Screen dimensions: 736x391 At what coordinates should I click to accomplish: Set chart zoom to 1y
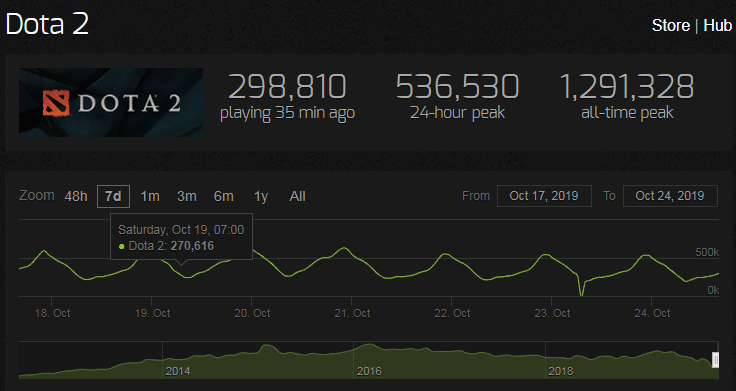[x=261, y=196]
